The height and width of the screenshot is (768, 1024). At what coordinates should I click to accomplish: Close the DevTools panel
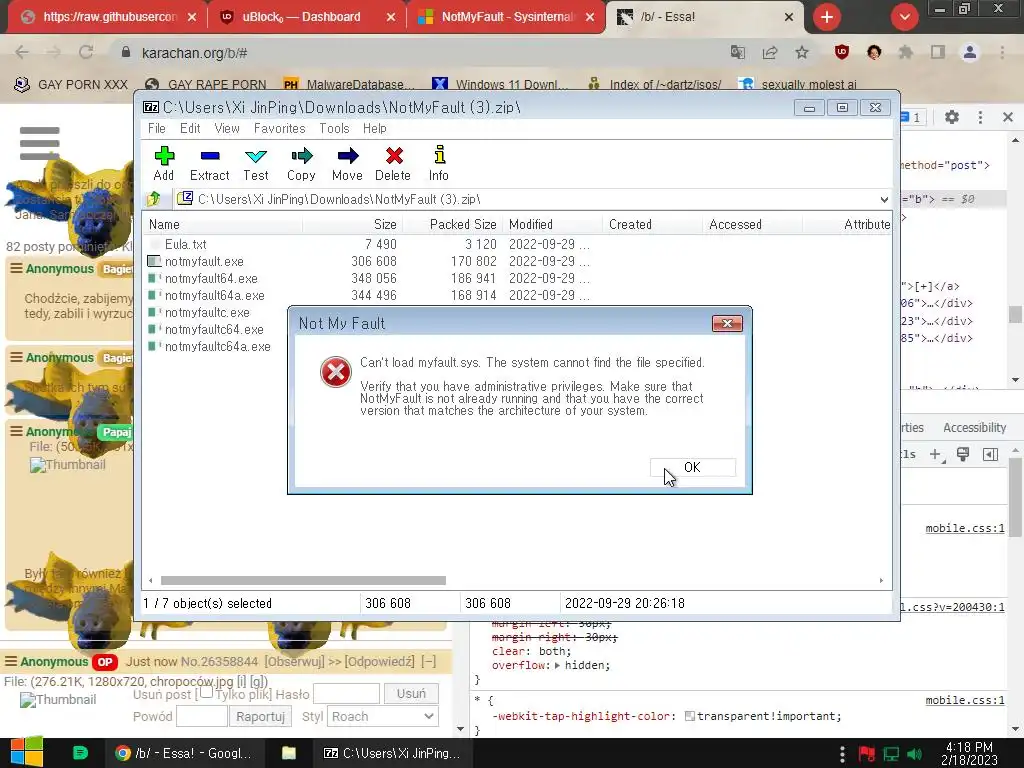[x=1008, y=117]
